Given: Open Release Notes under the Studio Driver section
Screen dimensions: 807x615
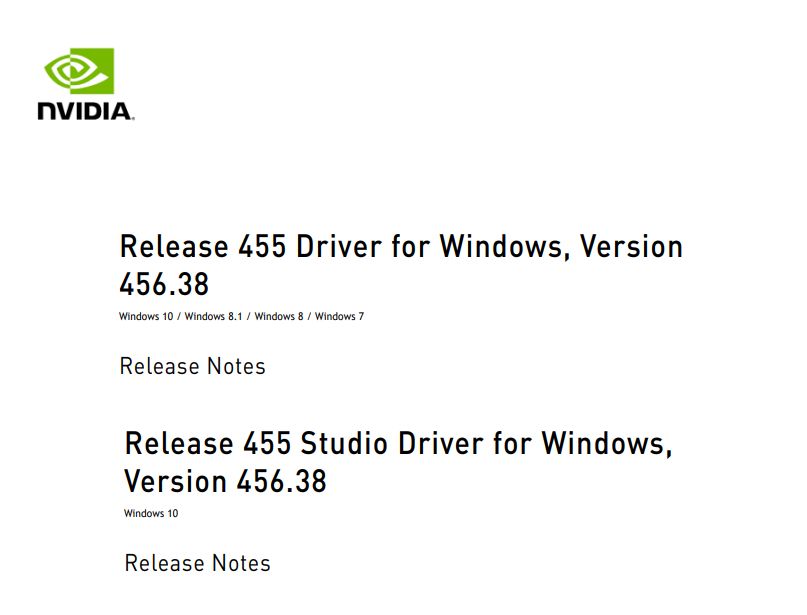Looking at the screenshot, I should point(198,563).
